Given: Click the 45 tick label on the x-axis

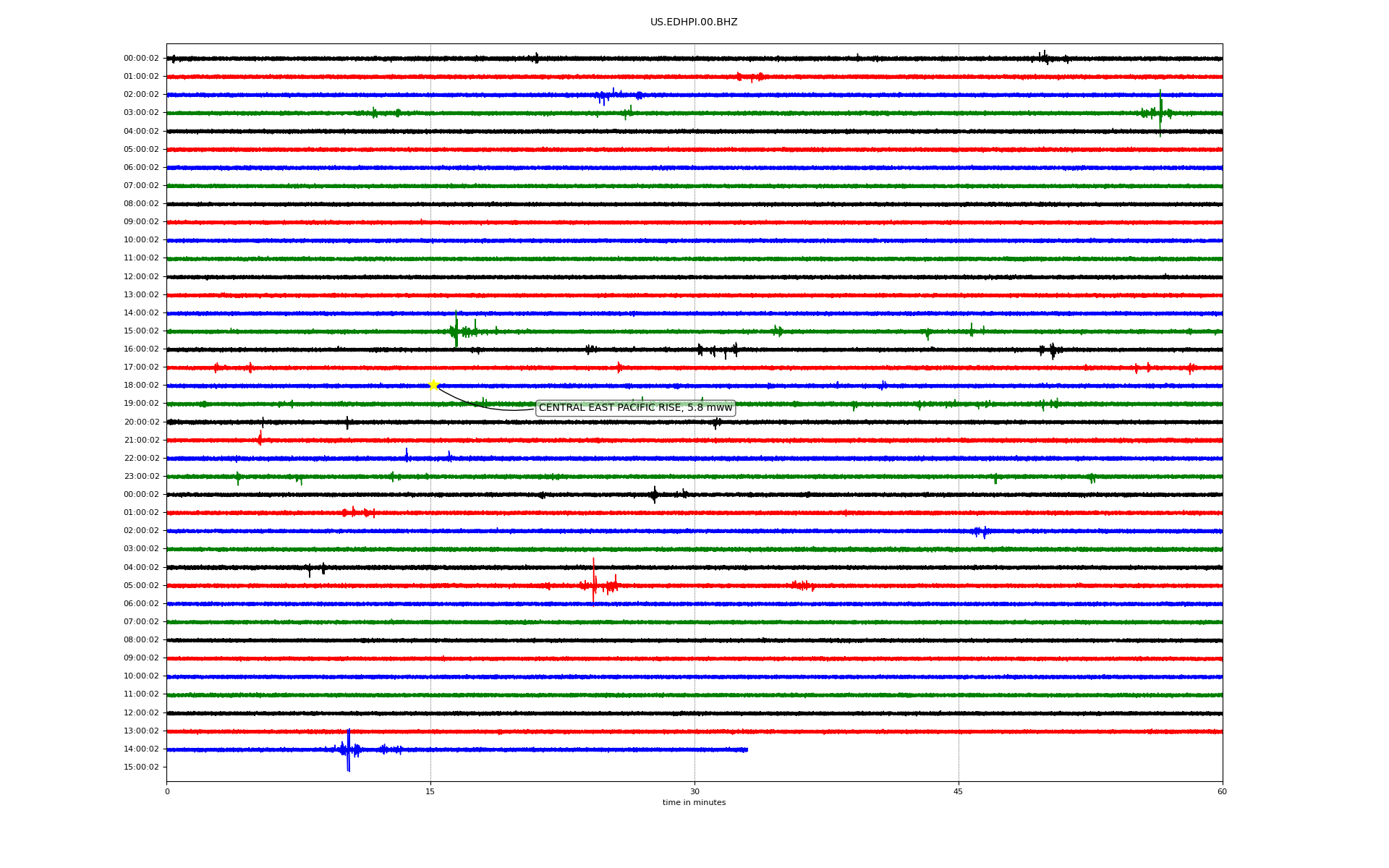Looking at the screenshot, I should coord(959,791).
